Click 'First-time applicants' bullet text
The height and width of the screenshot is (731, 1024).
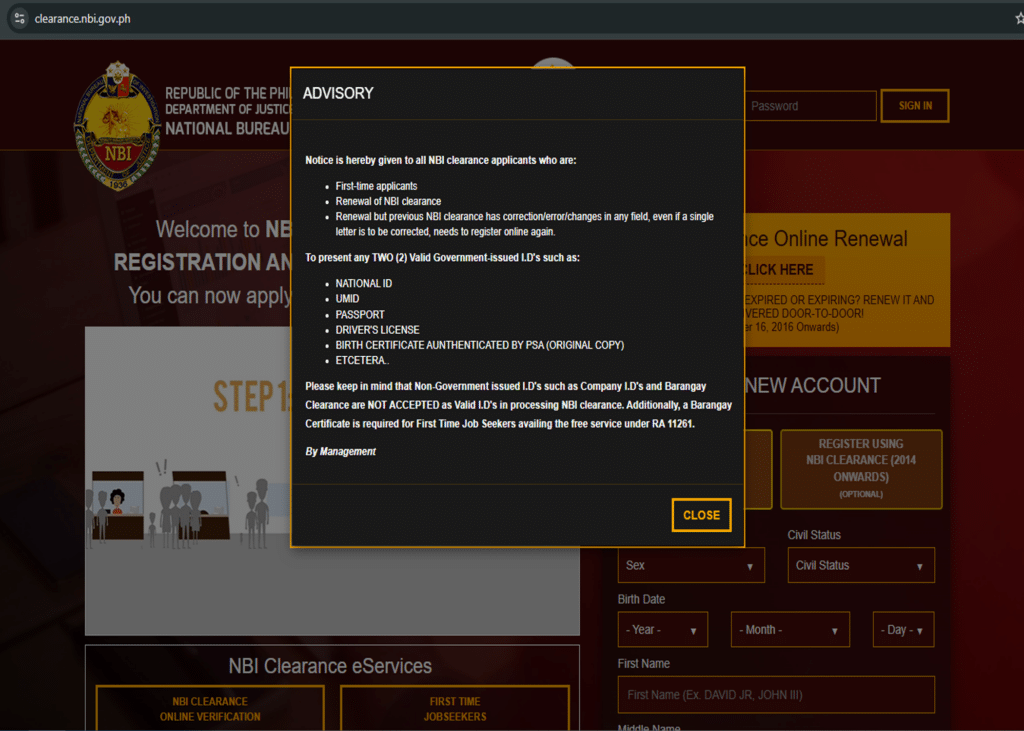pyautogui.click(x=376, y=186)
